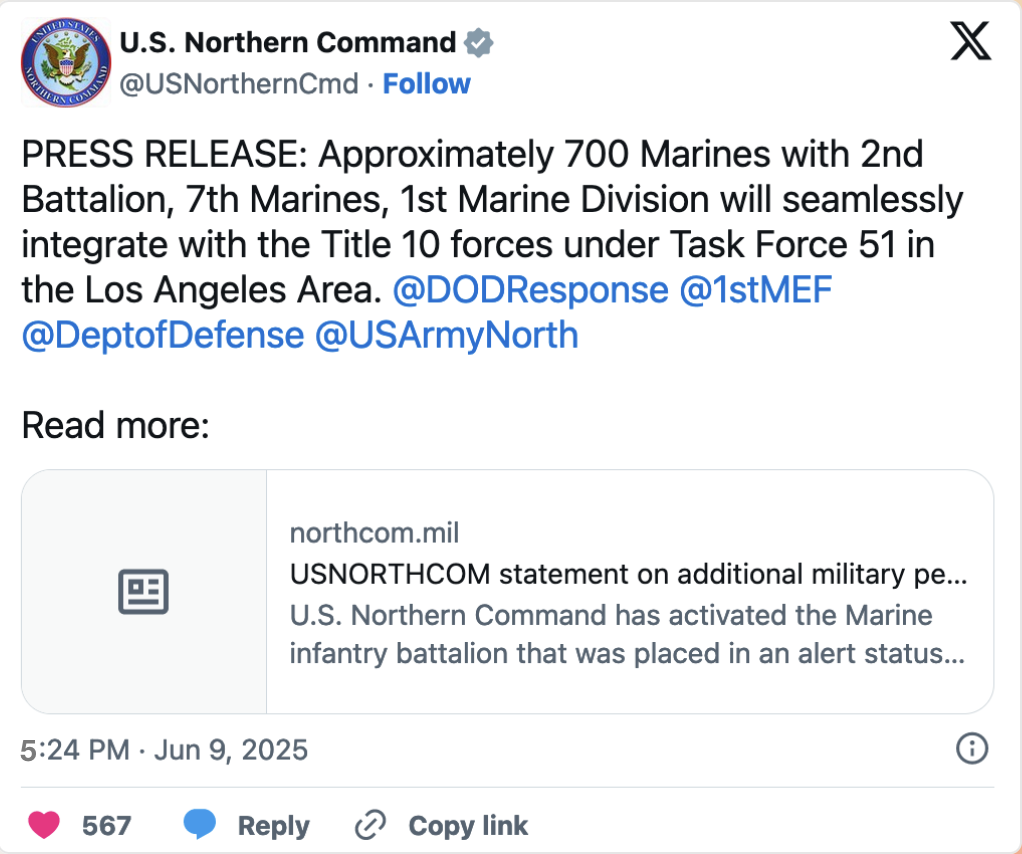Click the U.S. Northern Command seal avatar

[66, 63]
